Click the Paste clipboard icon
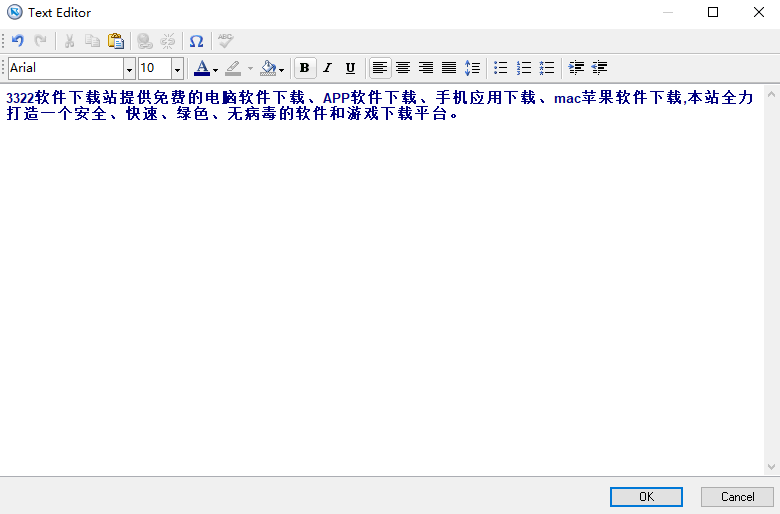This screenshot has height=514, width=780. click(x=116, y=41)
